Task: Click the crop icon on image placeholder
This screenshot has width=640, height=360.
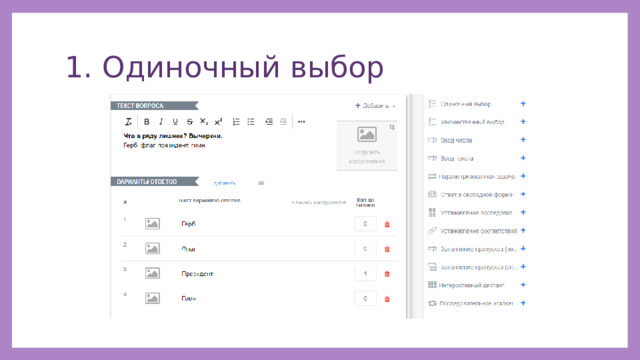Action: [392, 127]
